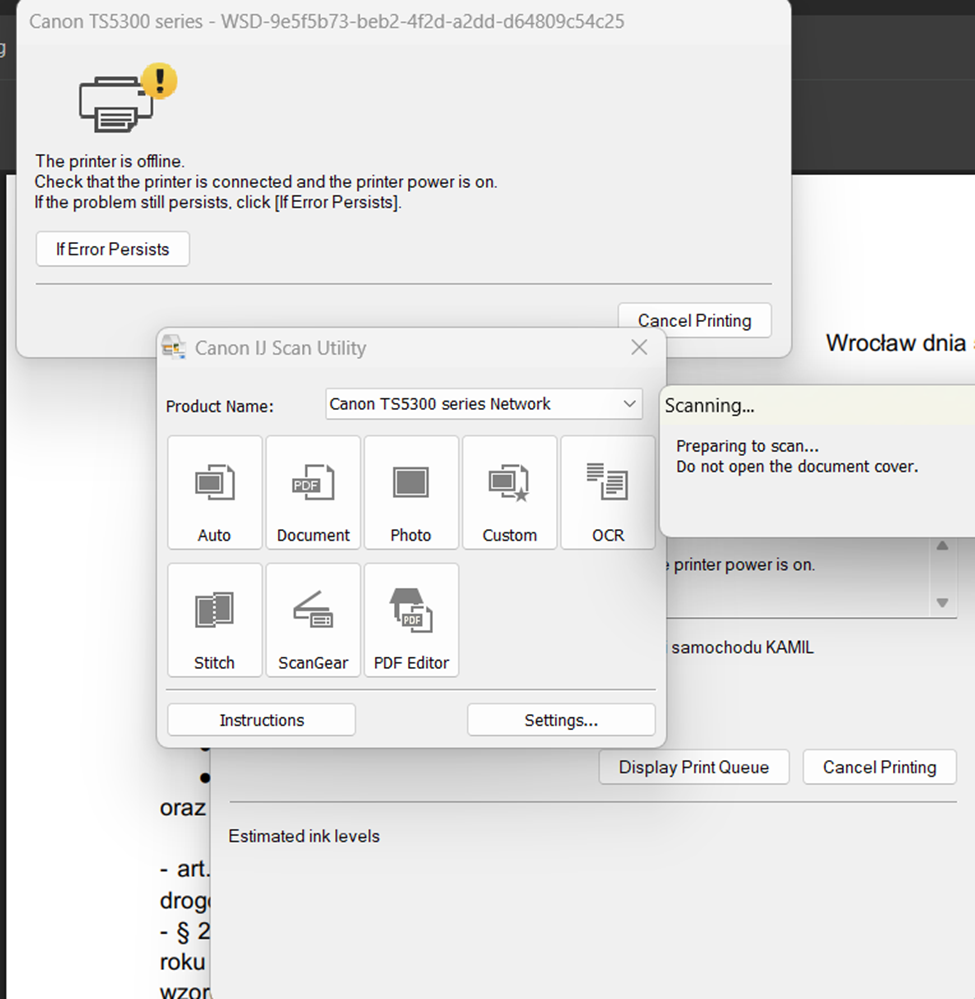Start an OCR scan
Screen dimensions: 975x999
607,492
